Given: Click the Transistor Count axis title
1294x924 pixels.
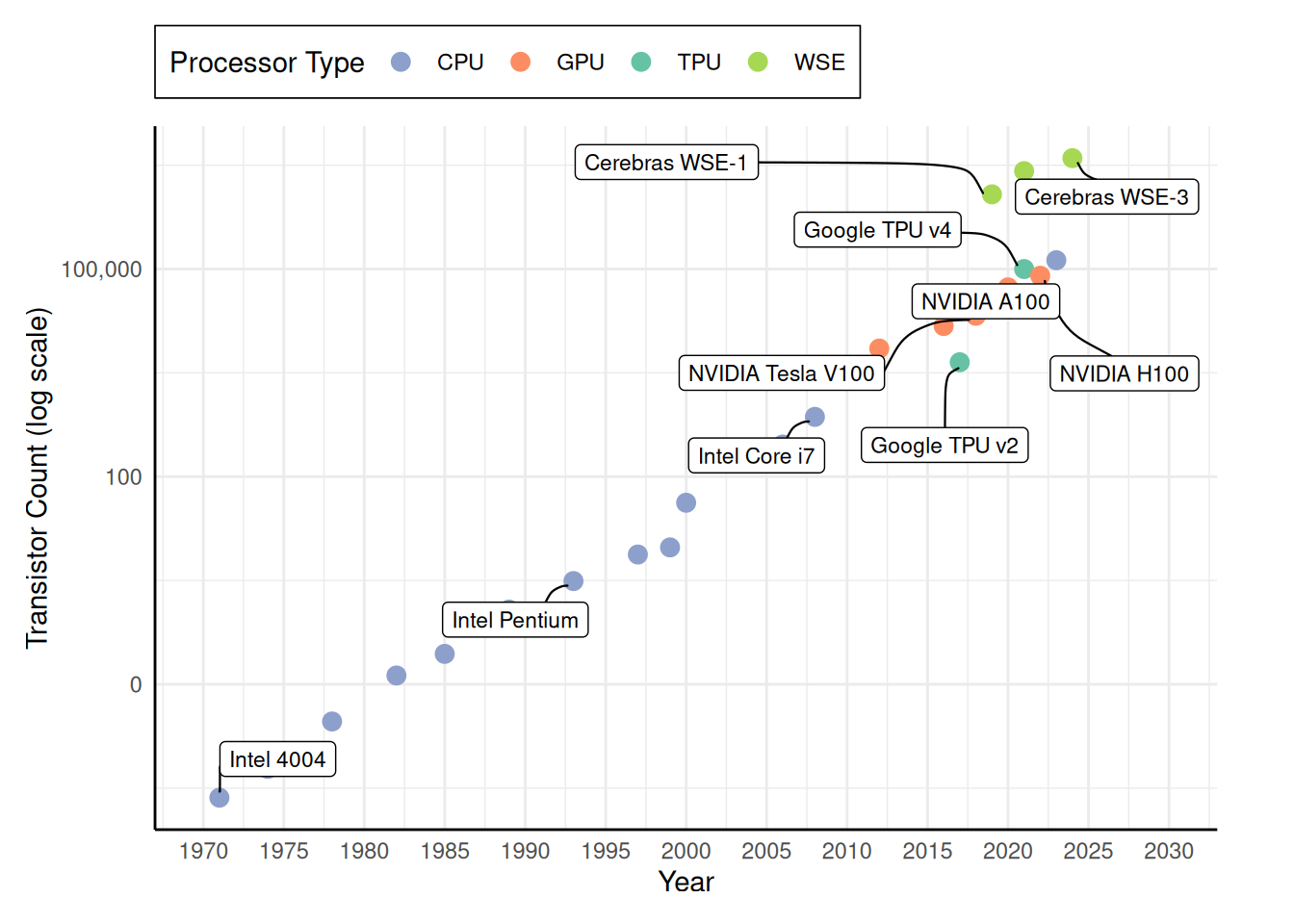Looking at the screenshot, I should 37,478.
